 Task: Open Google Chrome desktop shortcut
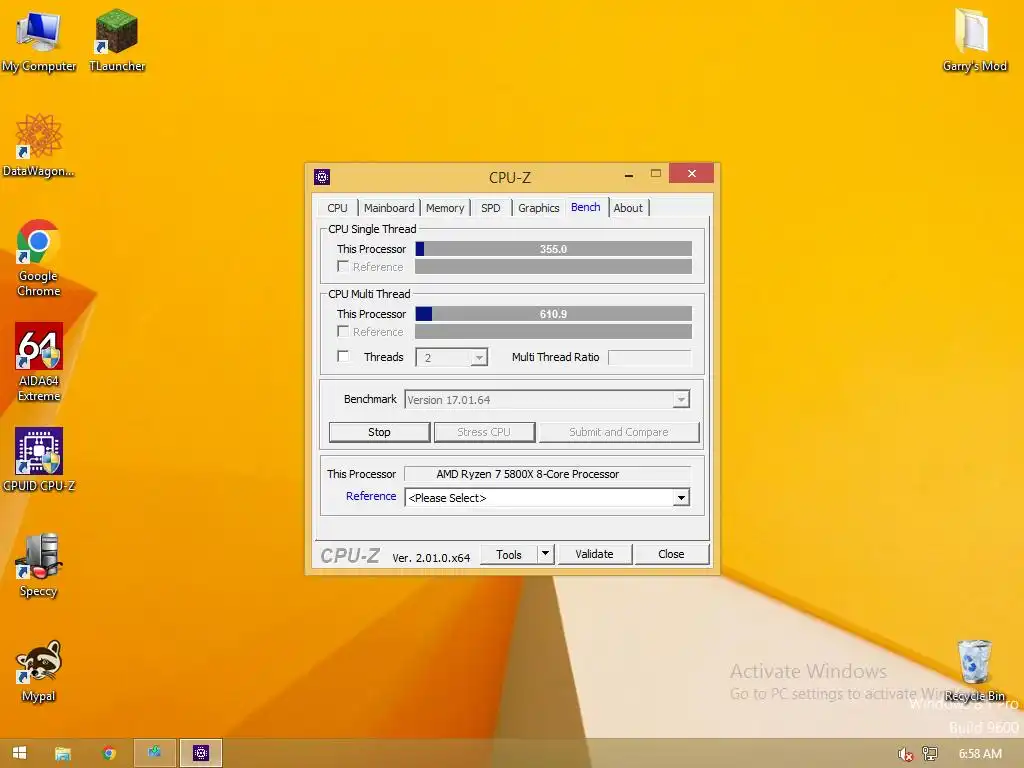coord(39,258)
